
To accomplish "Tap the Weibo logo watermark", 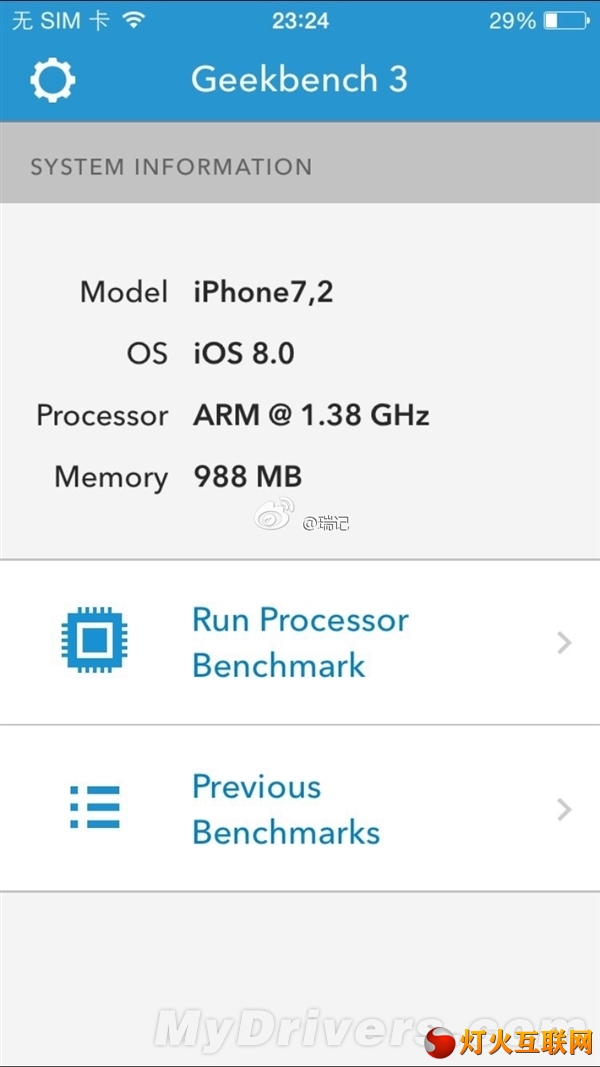I will coord(274,517).
